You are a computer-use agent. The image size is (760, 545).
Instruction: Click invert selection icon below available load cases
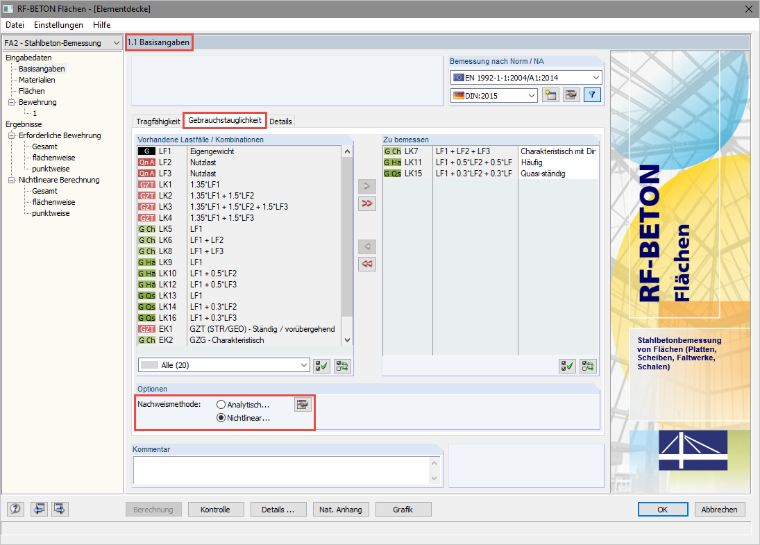pyautogui.click(x=342, y=366)
